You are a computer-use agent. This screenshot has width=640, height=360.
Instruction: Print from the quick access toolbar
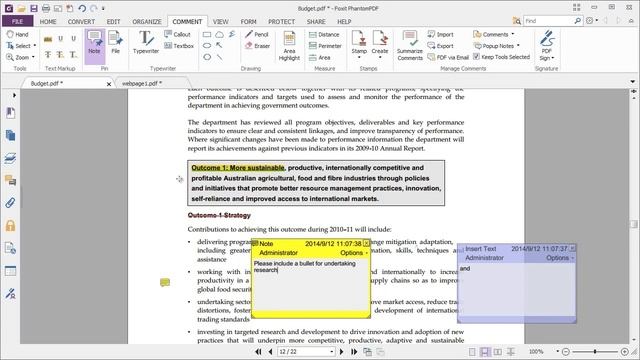click(46, 8)
